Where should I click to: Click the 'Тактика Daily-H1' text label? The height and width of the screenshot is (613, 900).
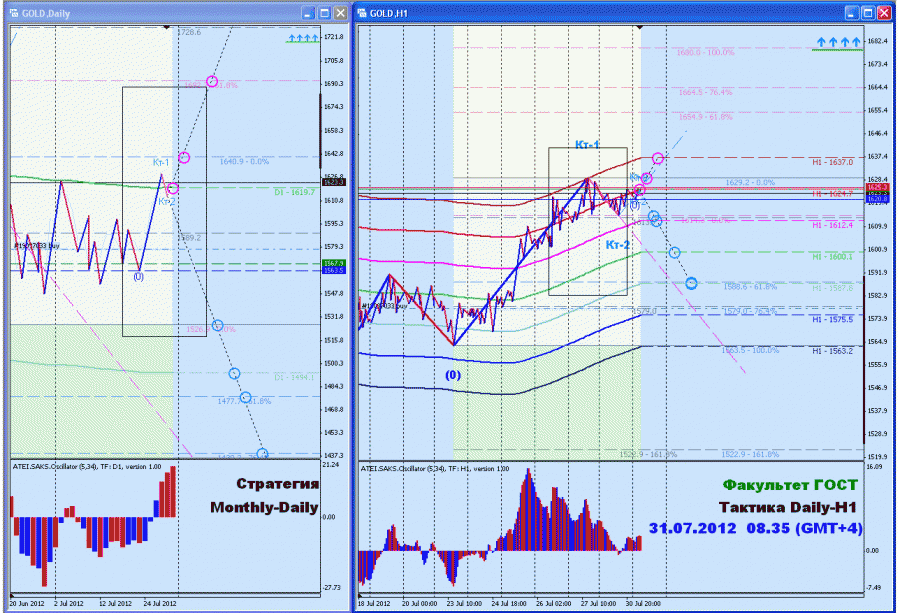pos(788,507)
